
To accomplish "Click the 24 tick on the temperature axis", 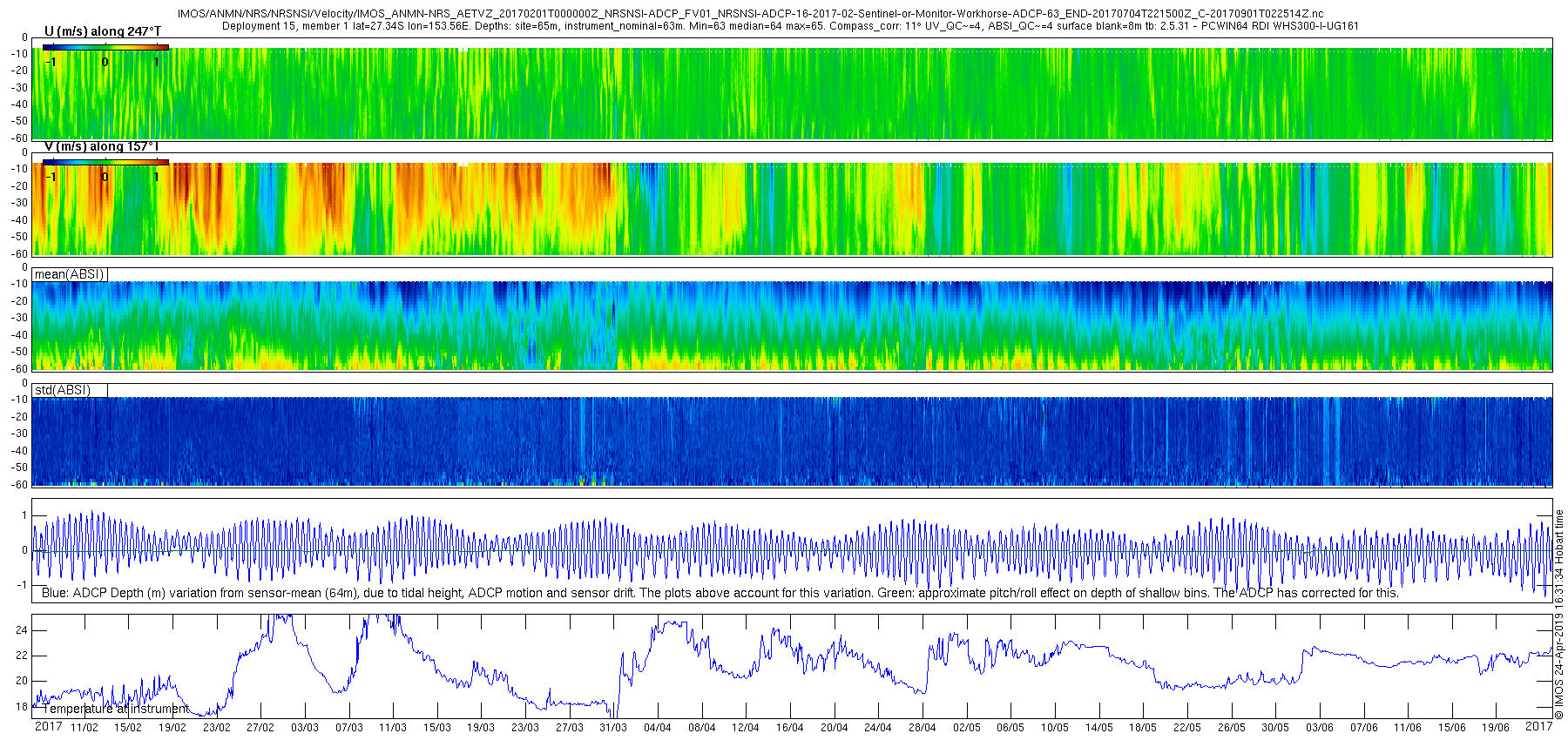I will point(22,630).
